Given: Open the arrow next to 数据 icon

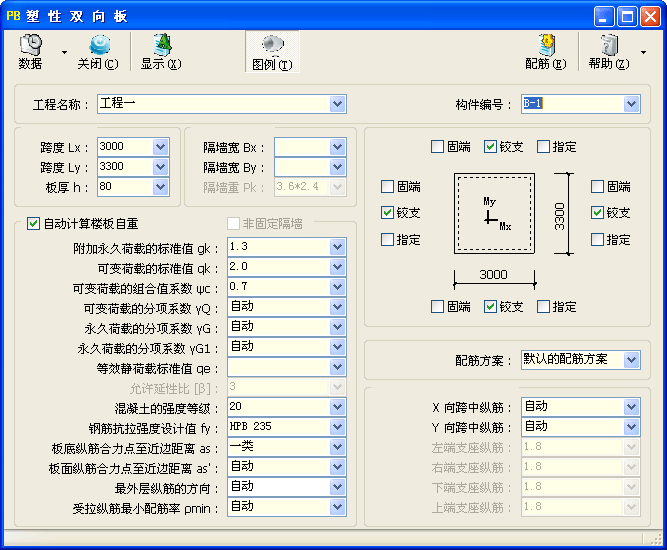Looking at the screenshot, I should coord(64,52).
